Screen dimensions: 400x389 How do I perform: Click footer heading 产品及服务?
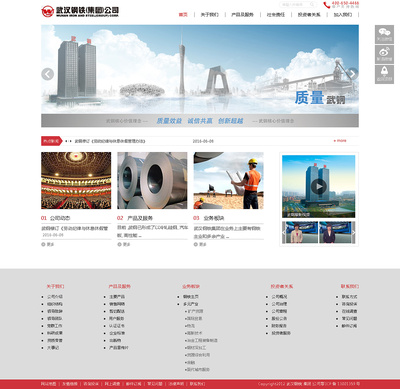(119, 286)
